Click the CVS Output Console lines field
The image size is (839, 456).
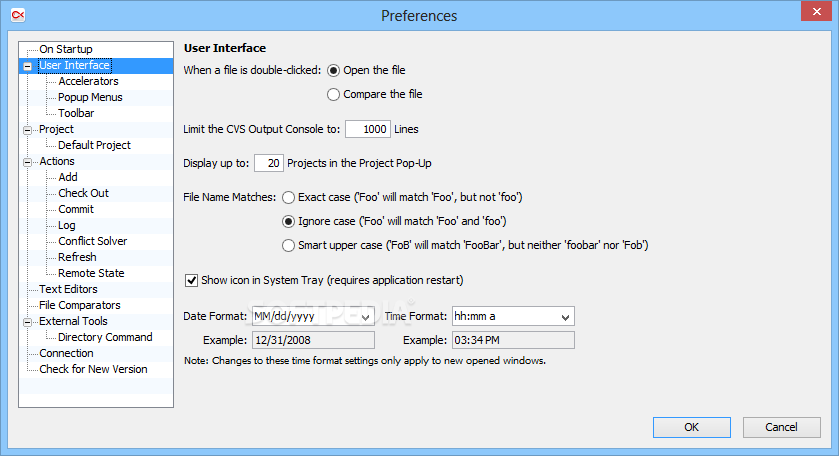(x=368, y=129)
